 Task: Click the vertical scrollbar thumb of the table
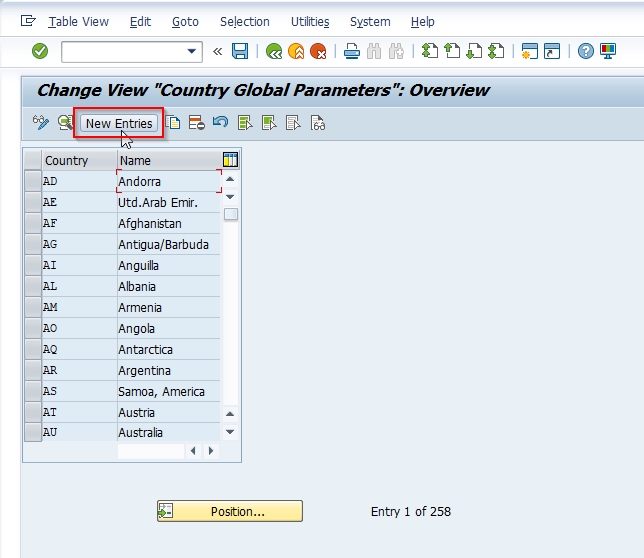point(230,214)
